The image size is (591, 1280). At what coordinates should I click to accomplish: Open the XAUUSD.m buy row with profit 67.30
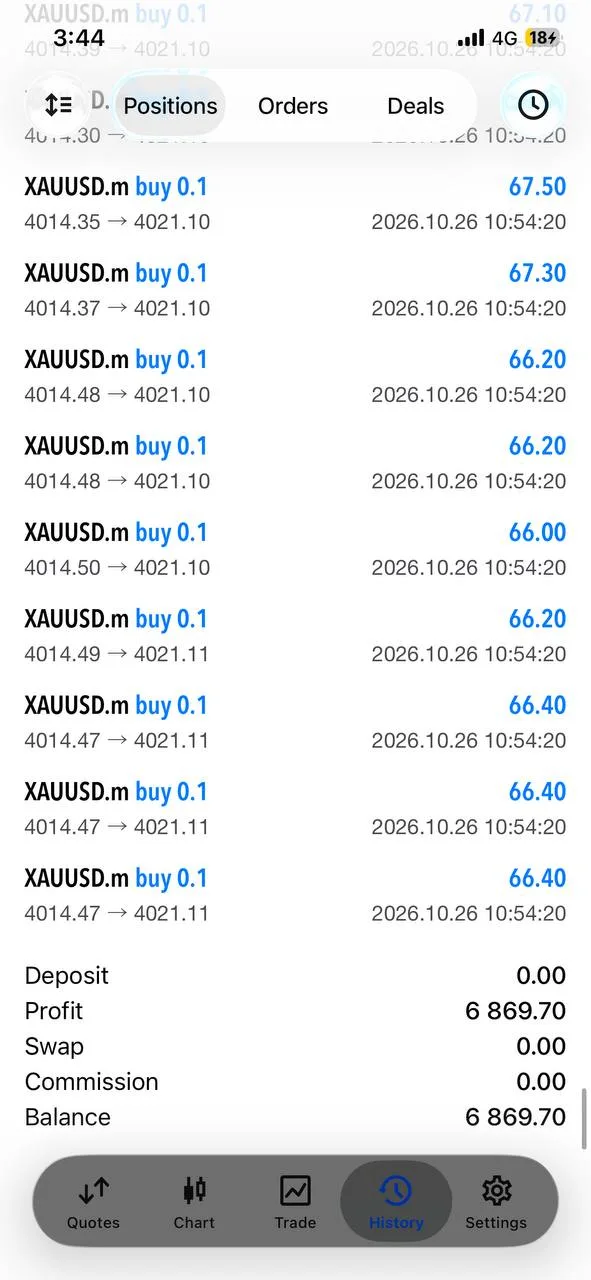(x=295, y=290)
